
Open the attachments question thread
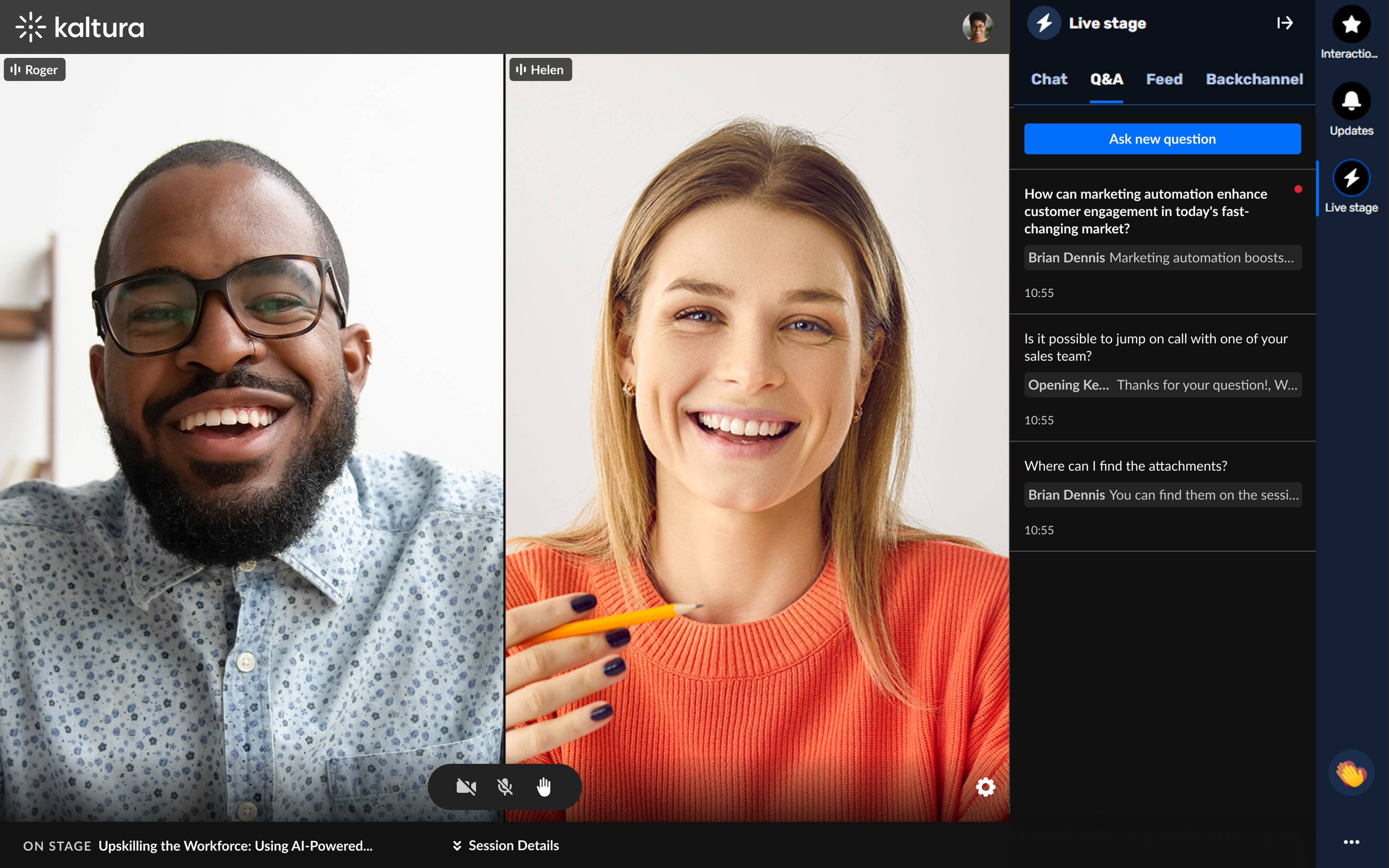point(1126,466)
